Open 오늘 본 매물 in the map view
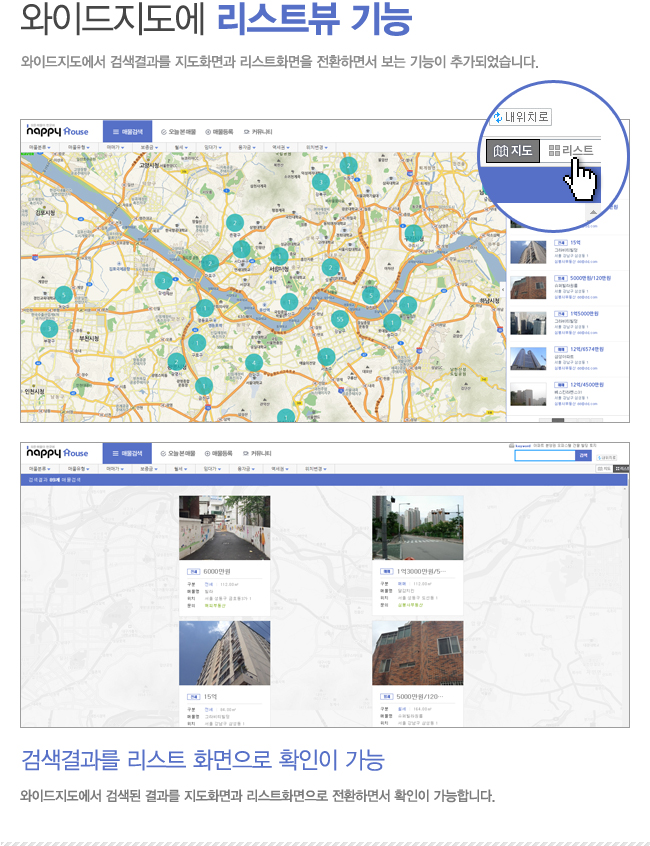The image size is (650, 846). pyautogui.click(x=179, y=132)
